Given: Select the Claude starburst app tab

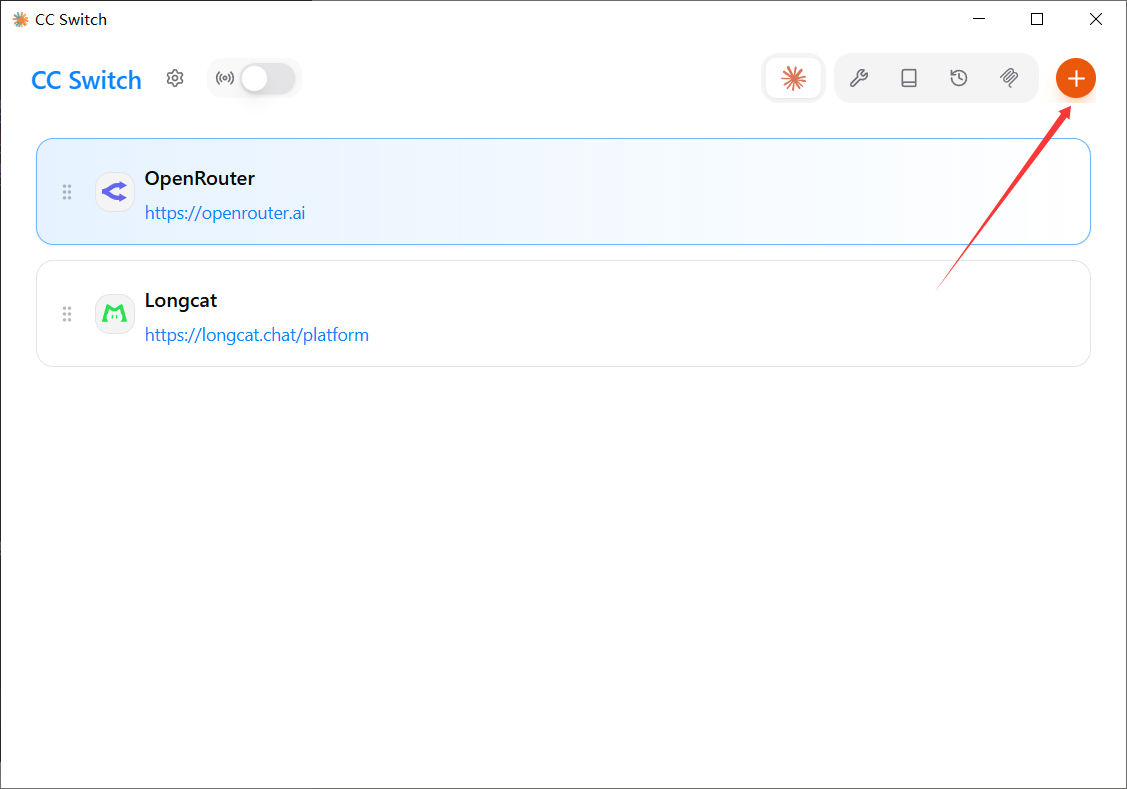Looking at the screenshot, I should click(x=794, y=78).
